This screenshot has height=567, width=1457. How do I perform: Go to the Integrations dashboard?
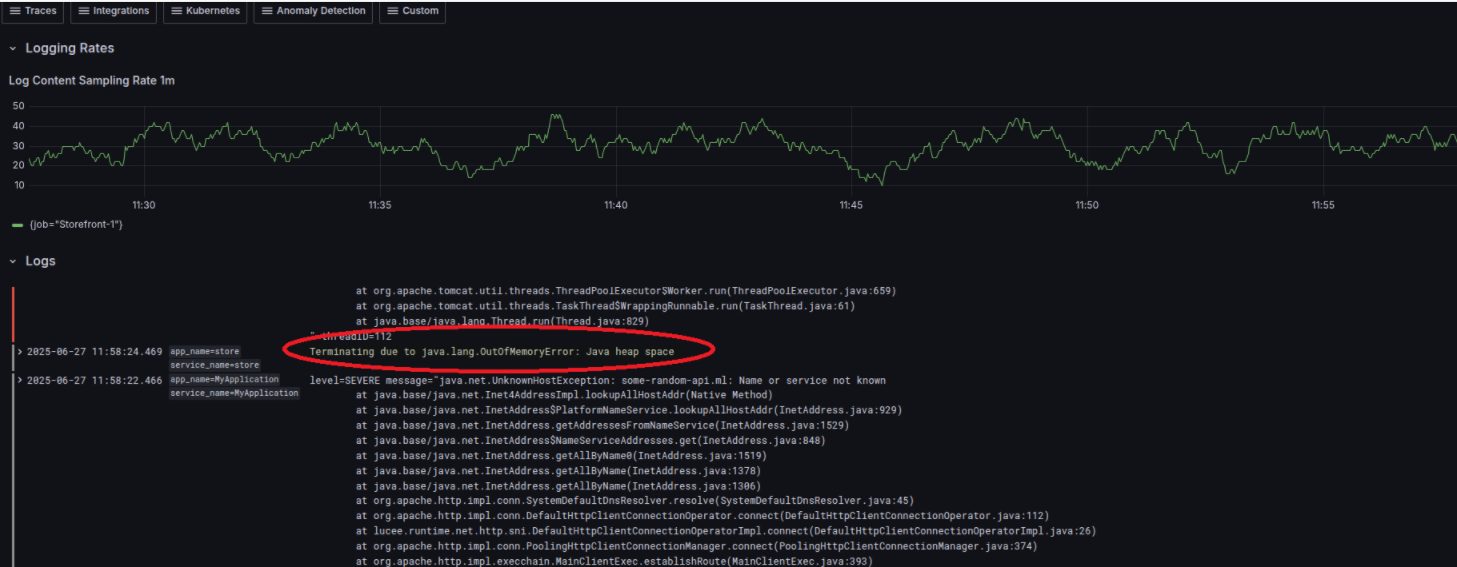click(x=120, y=11)
